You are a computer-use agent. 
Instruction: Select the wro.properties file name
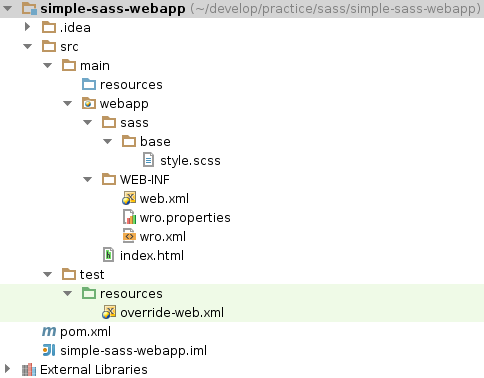pyautogui.click(x=185, y=218)
